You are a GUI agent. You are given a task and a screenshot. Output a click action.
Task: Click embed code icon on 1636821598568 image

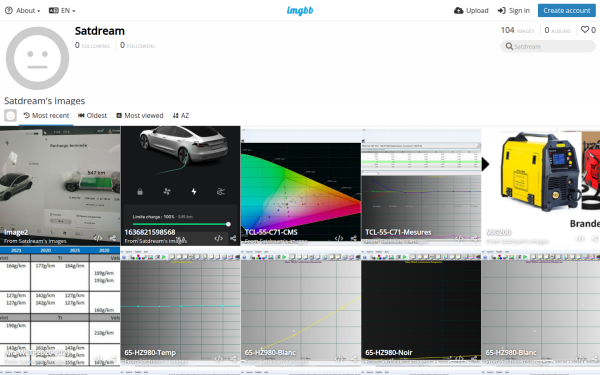[218, 238]
